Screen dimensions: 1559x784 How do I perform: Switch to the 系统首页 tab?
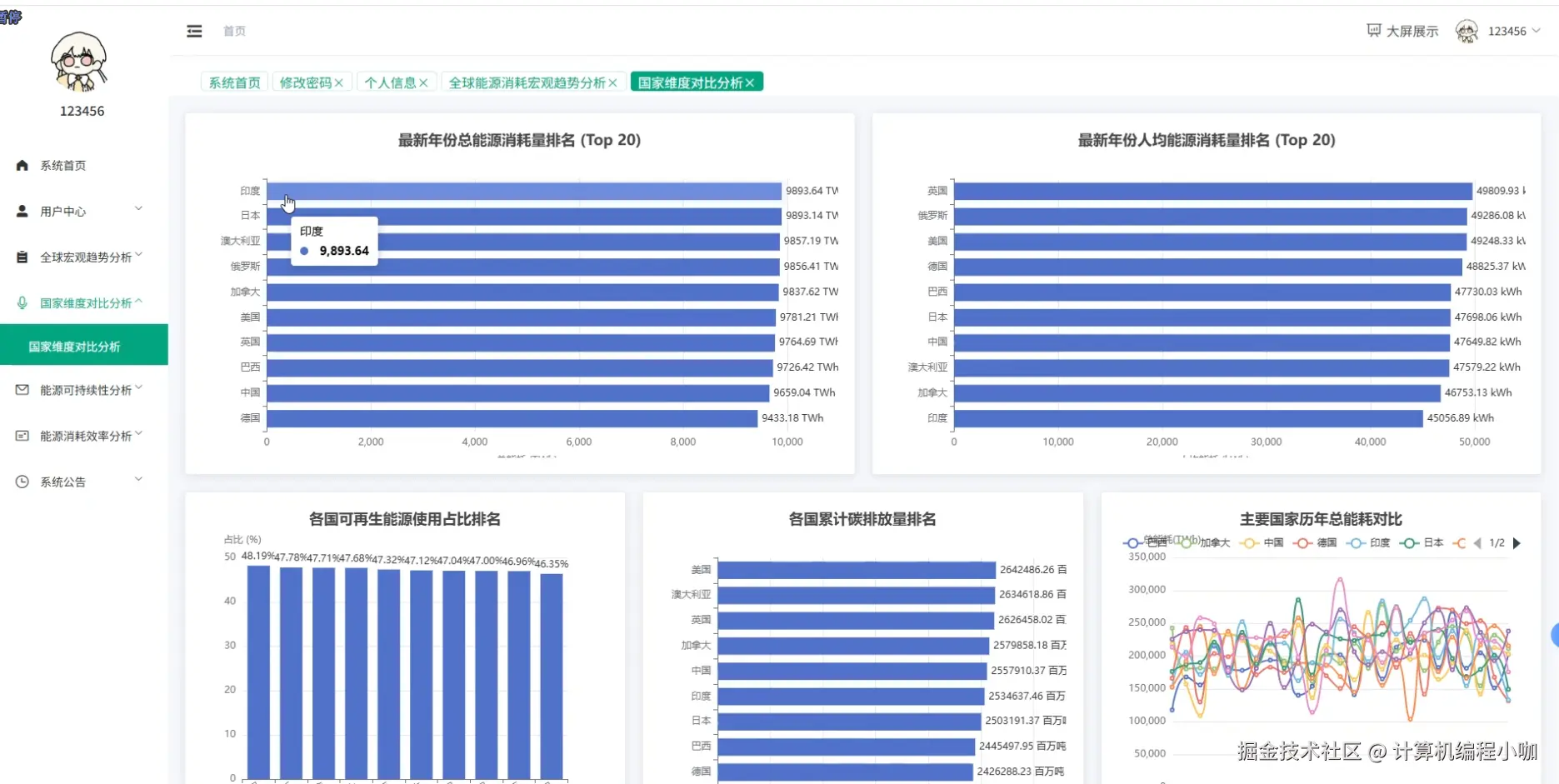[234, 82]
